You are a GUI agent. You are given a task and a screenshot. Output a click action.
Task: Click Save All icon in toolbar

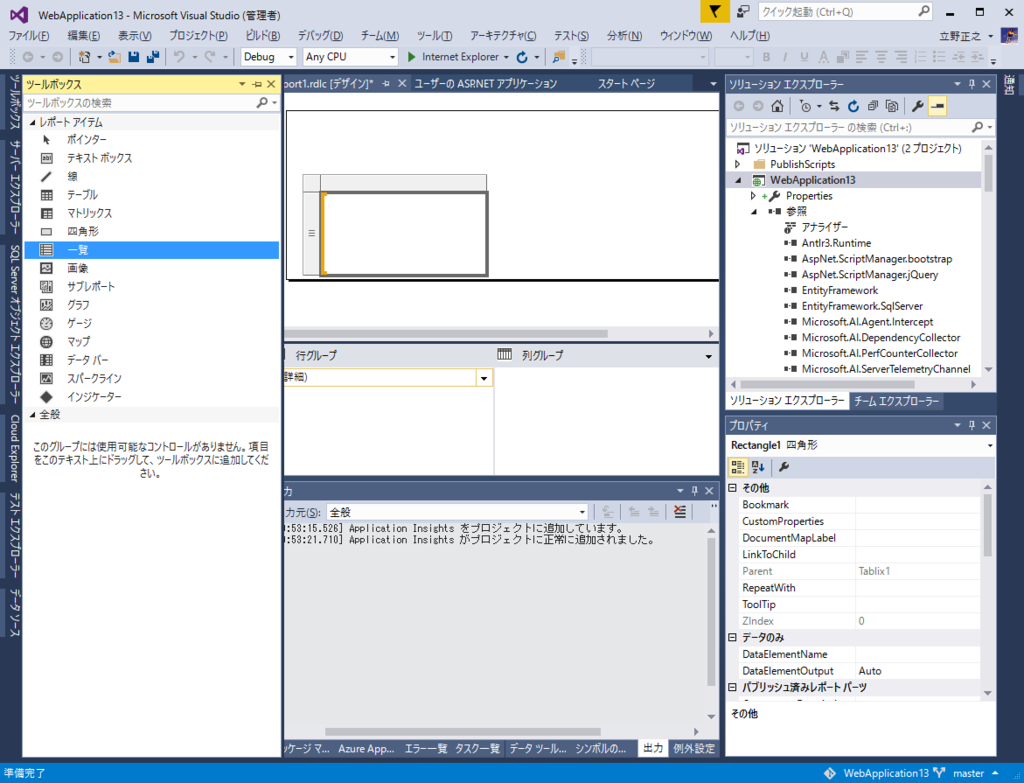tap(153, 57)
